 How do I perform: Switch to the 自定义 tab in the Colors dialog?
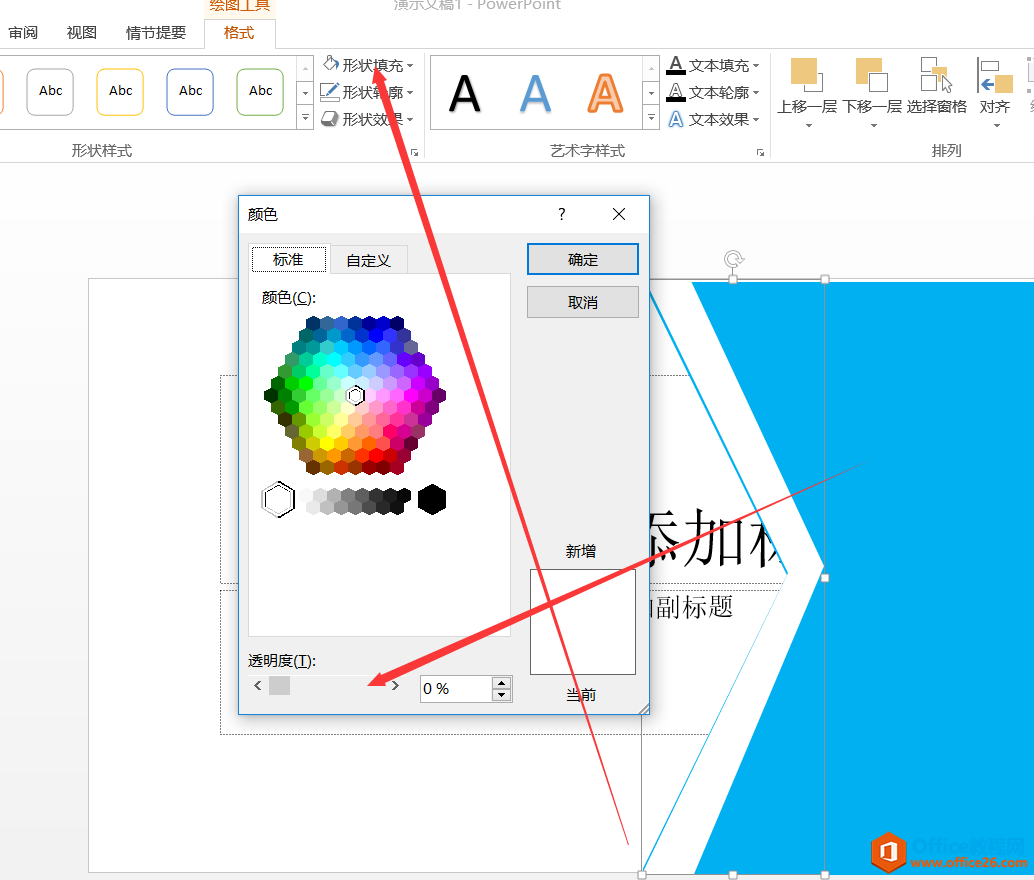[x=367, y=259]
